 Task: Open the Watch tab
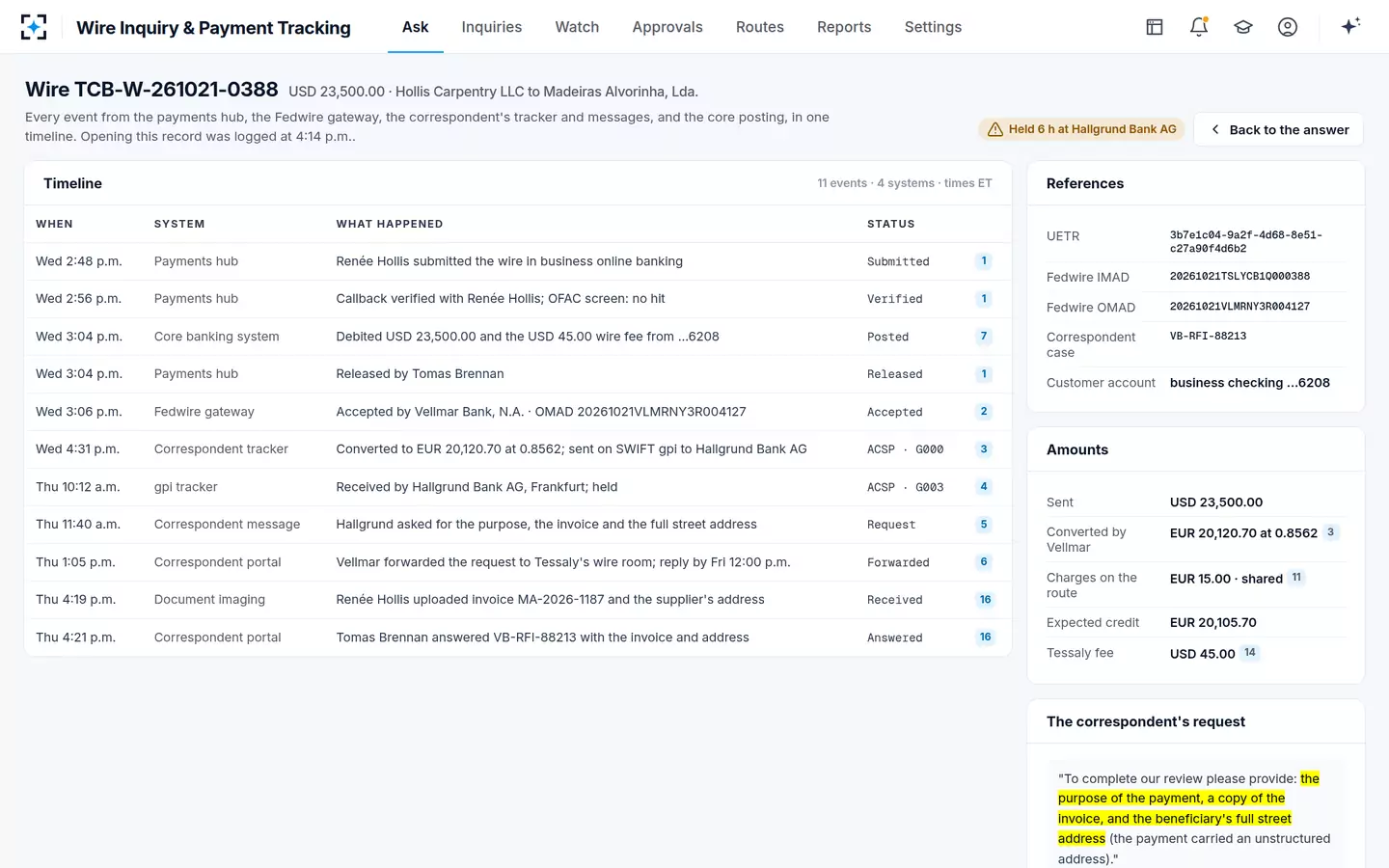[577, 27]
